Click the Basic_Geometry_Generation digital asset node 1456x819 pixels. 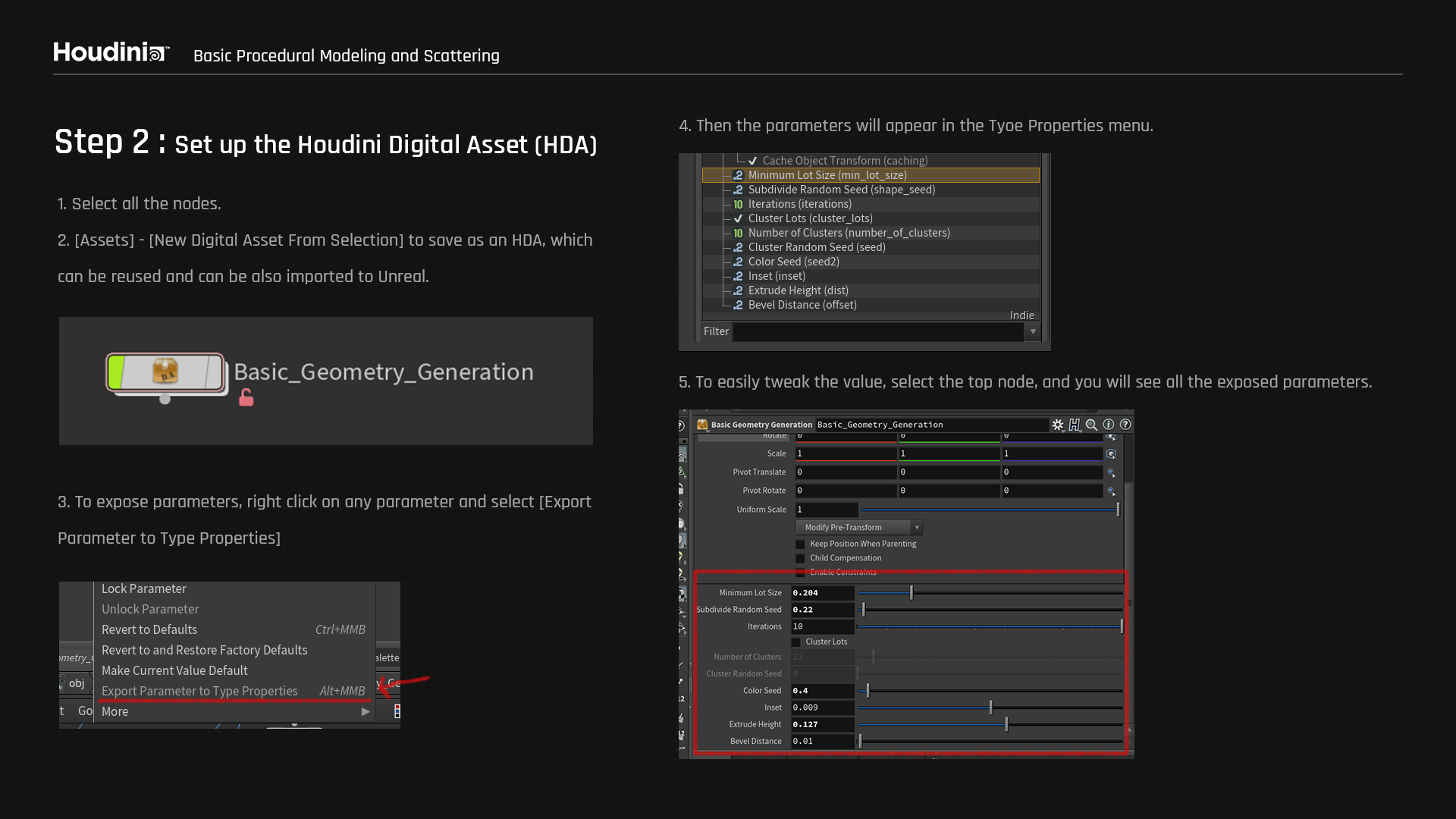click(x=165, y=372)
